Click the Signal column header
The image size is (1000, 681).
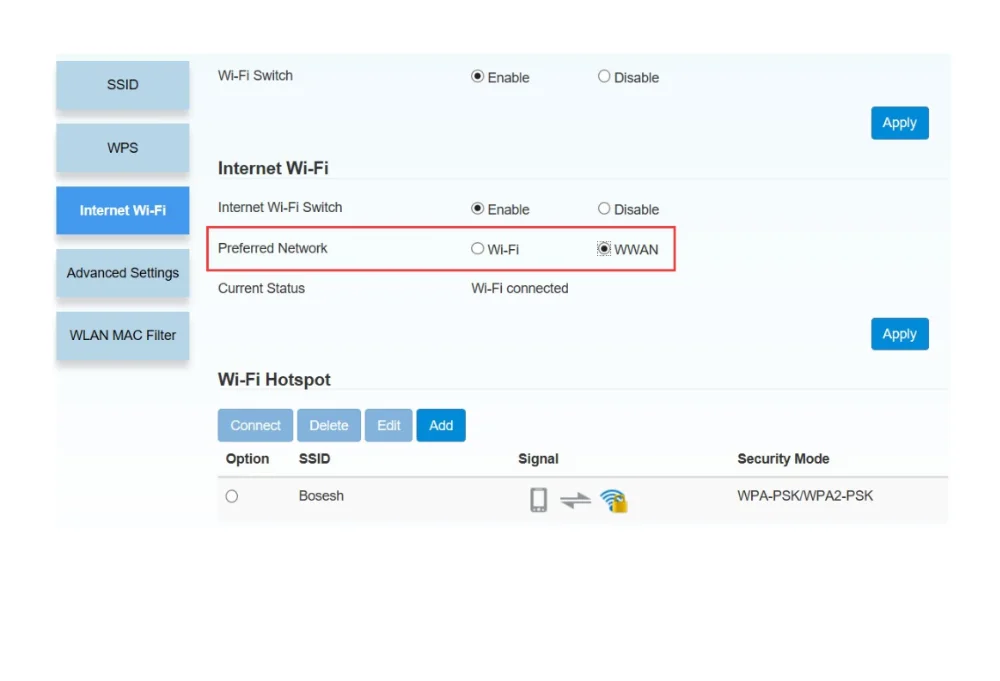click(538, 459)
